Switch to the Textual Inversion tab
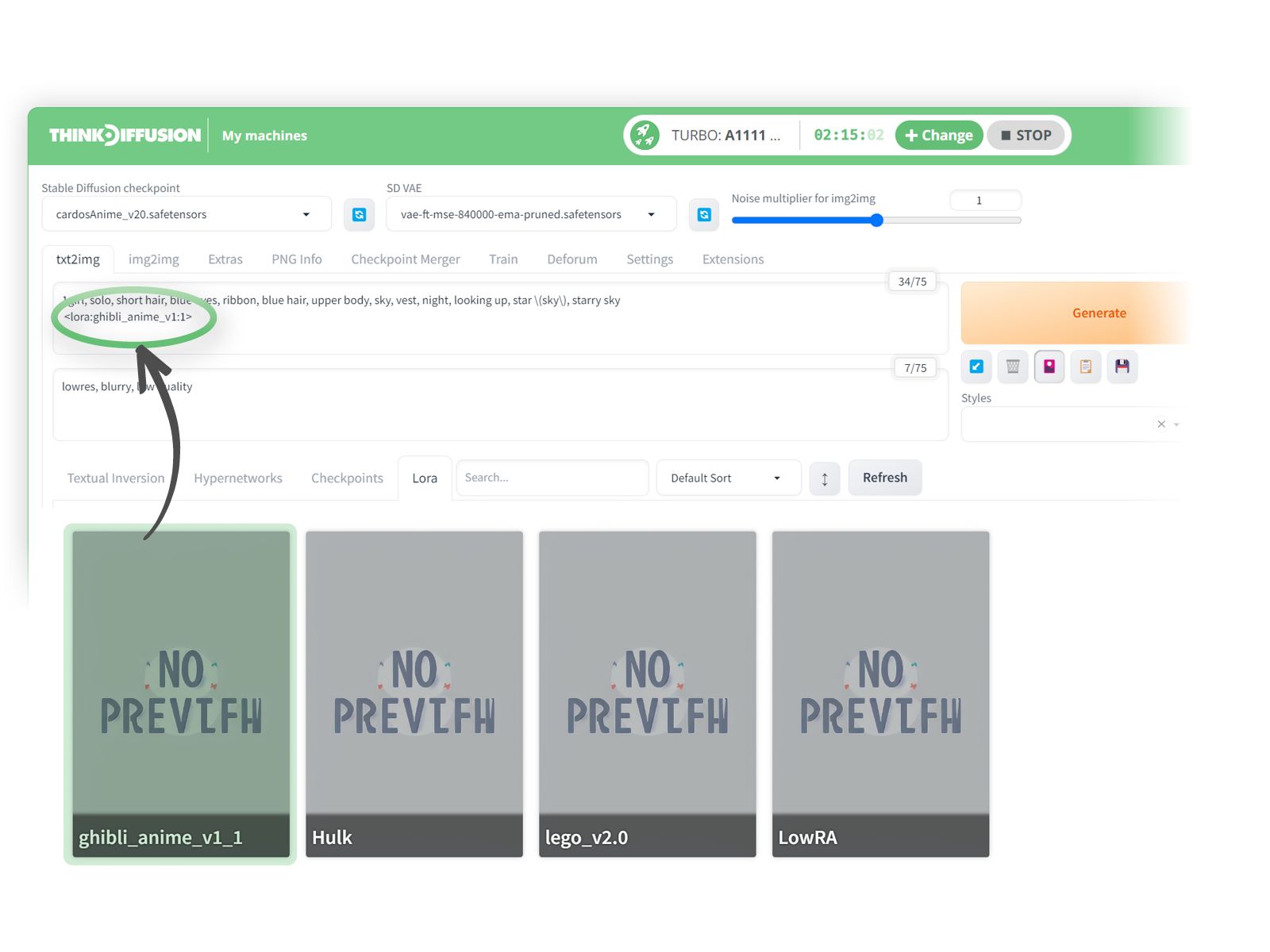This screenshot has width=1270, height=952. pos(116,478)
